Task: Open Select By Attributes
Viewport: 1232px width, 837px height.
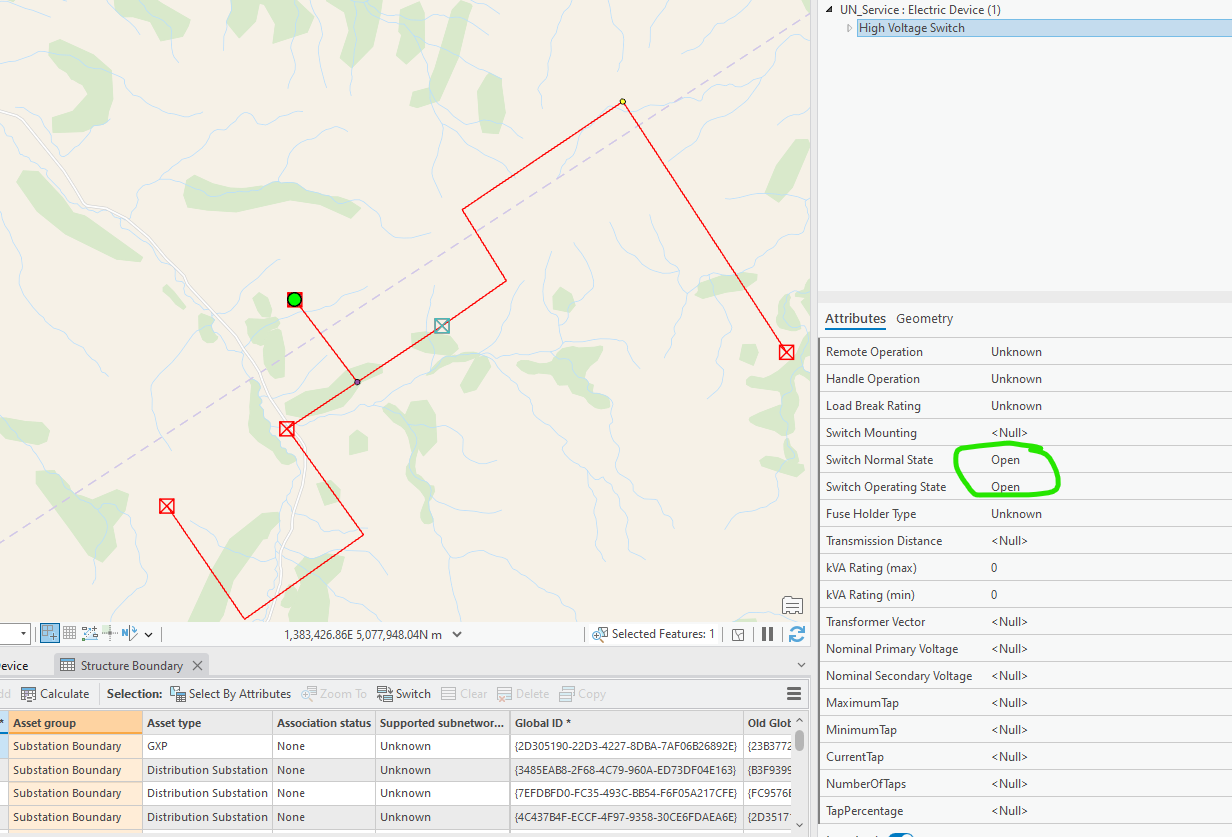Action: (230, 694)
